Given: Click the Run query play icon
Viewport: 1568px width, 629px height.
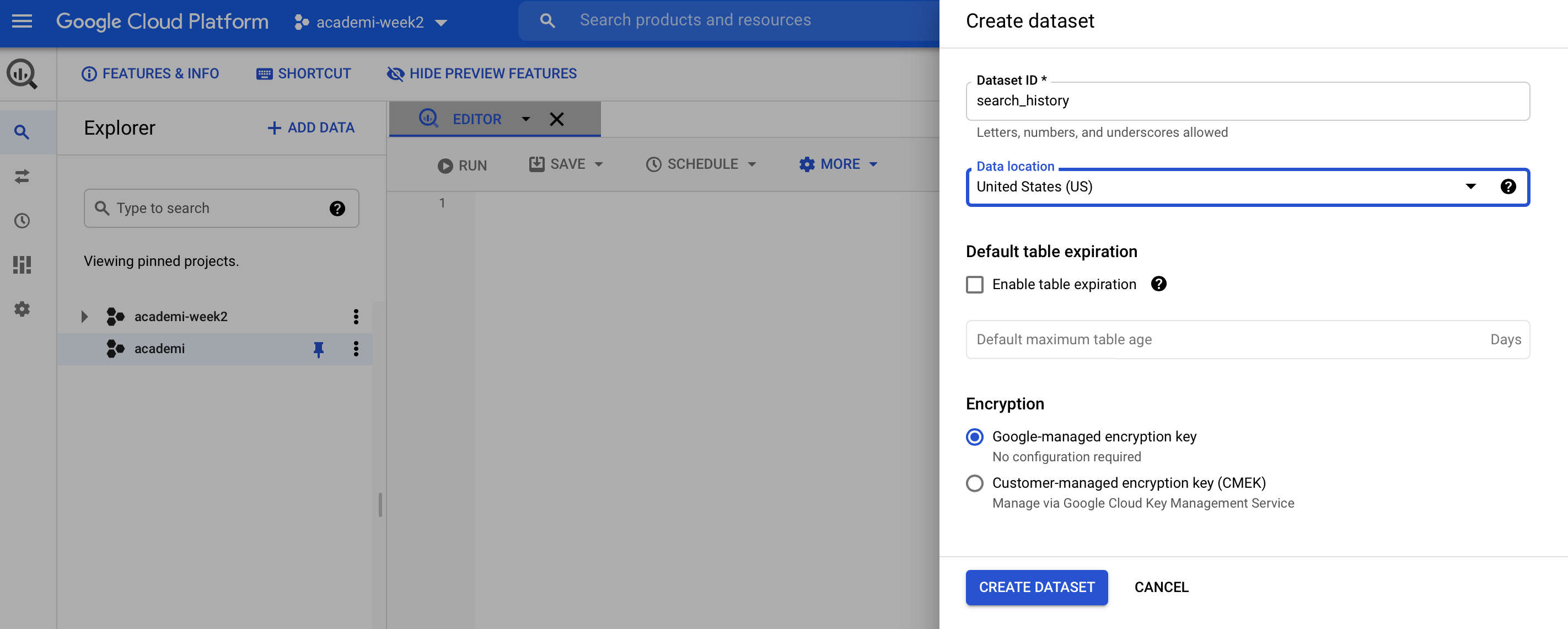Looking at the screenshot, I should click(446, 165).
